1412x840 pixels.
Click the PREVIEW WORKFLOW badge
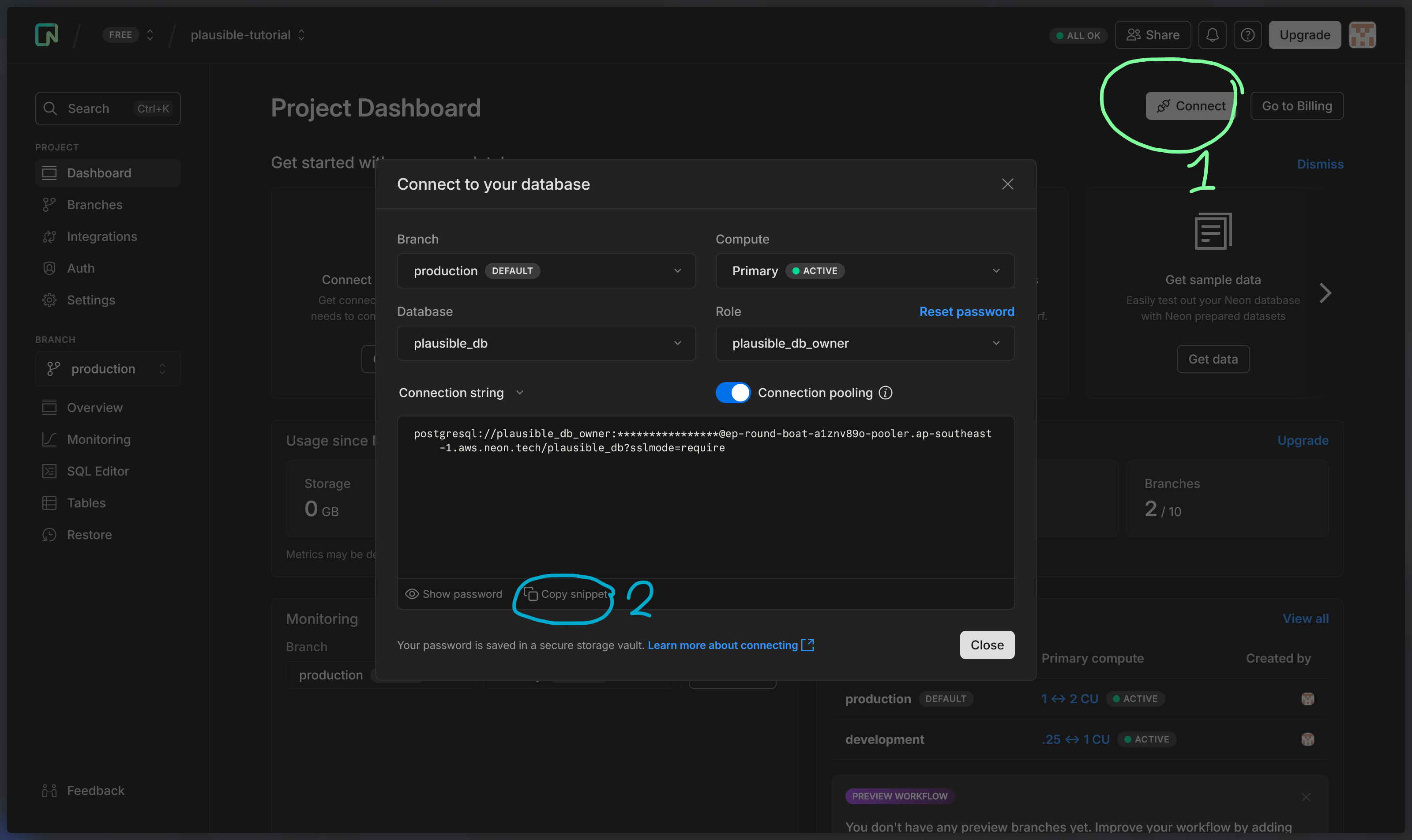pyautogui.click(x=899, y=796)
